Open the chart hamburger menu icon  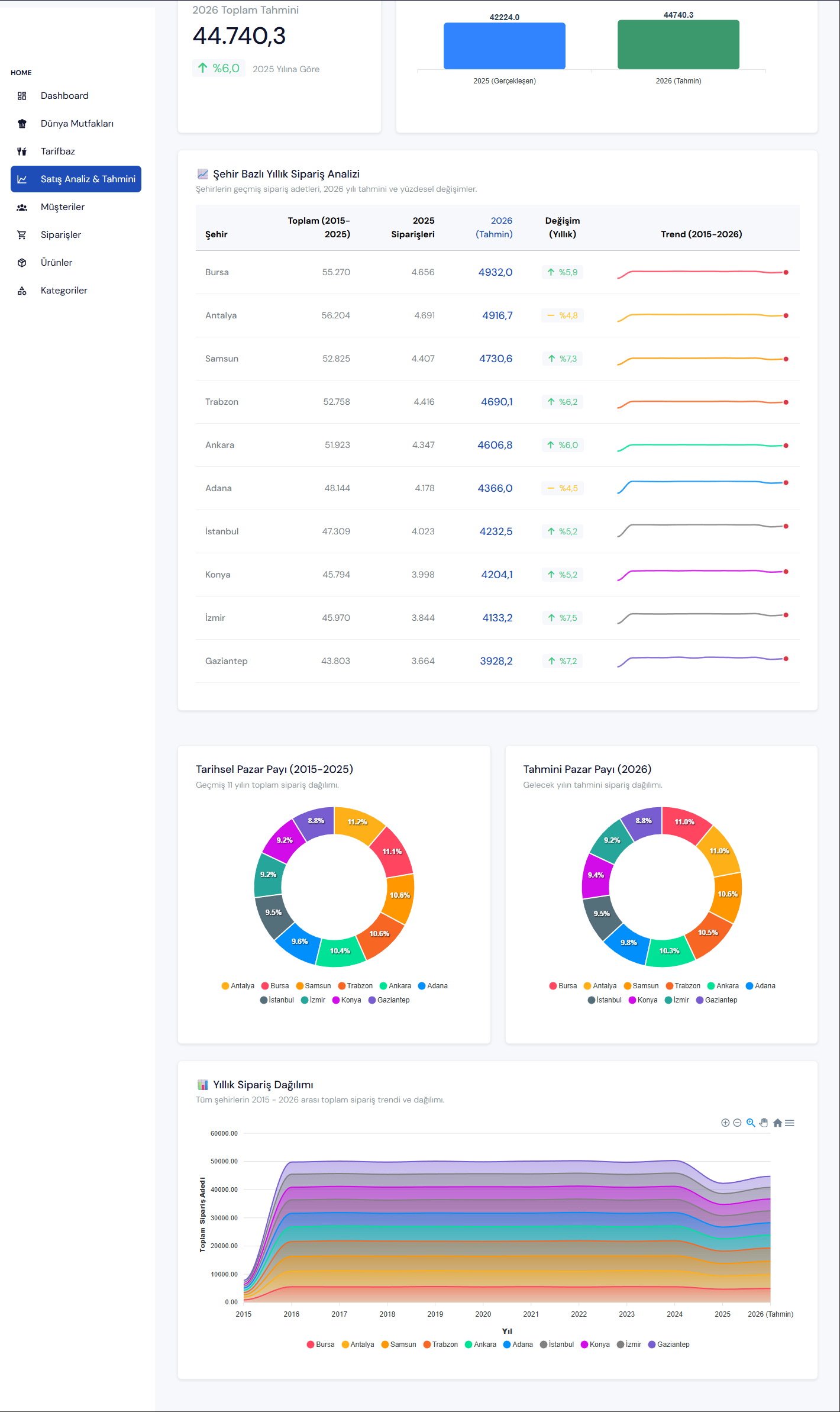790,1123
